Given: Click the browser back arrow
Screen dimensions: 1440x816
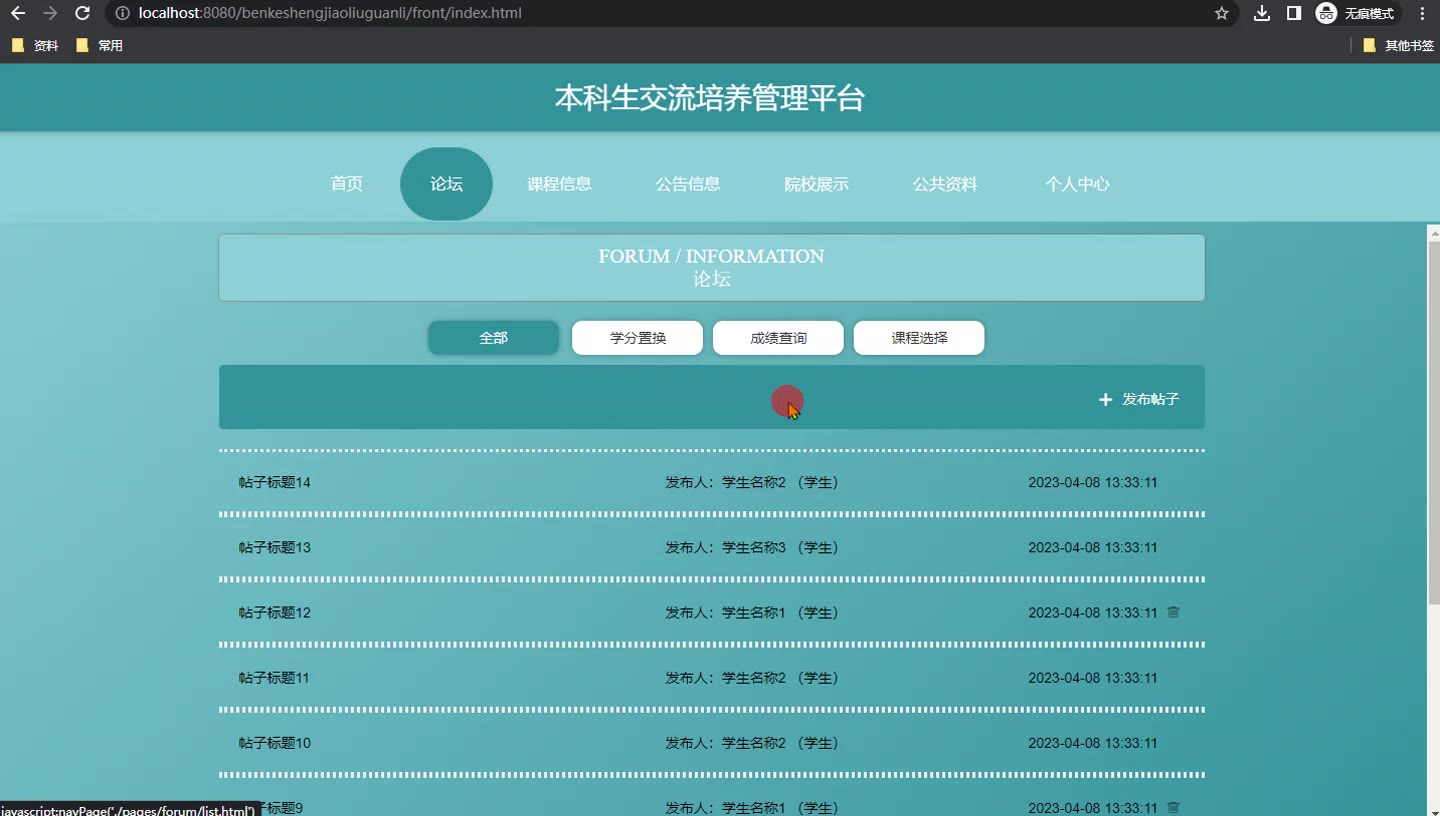Looking at the screenshot, I should [18, 13].
